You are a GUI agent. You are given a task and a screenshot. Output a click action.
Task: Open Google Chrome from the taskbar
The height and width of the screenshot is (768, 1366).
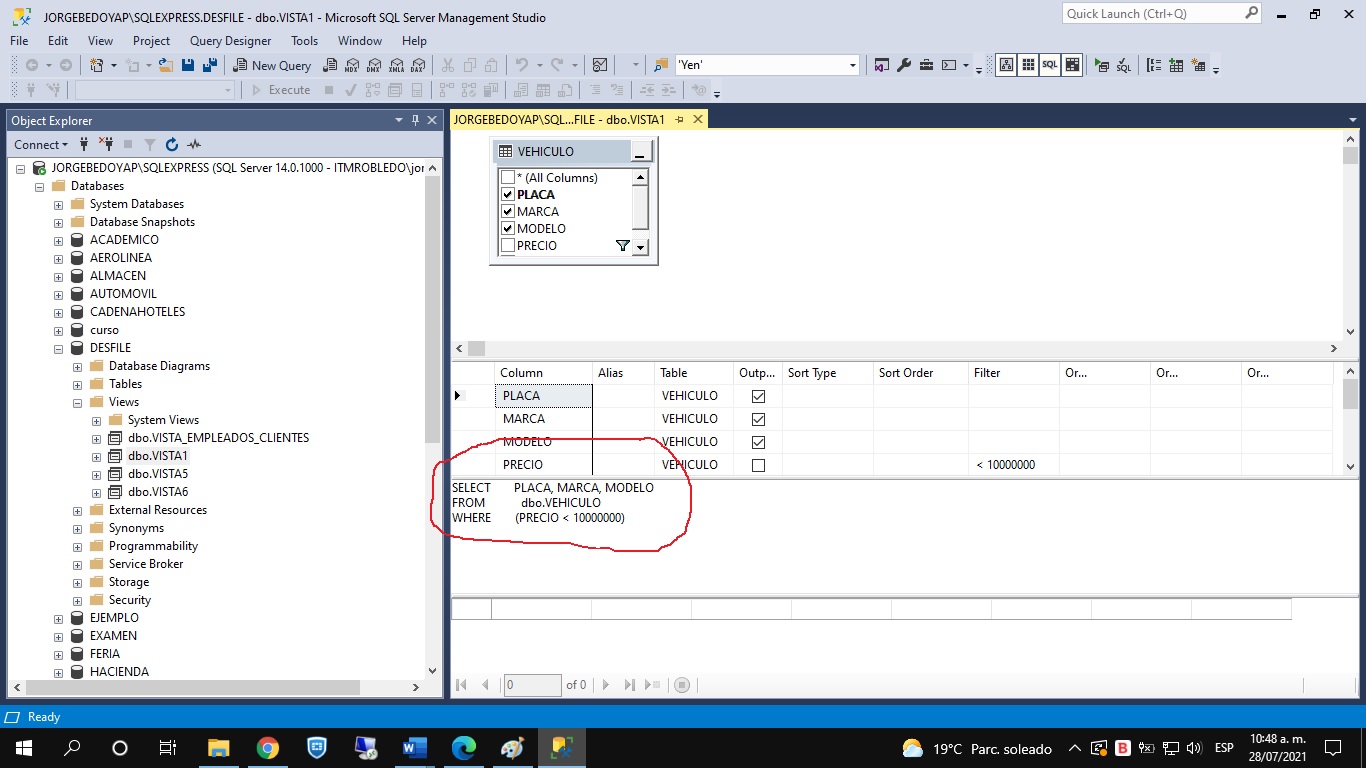coord(267,748)
